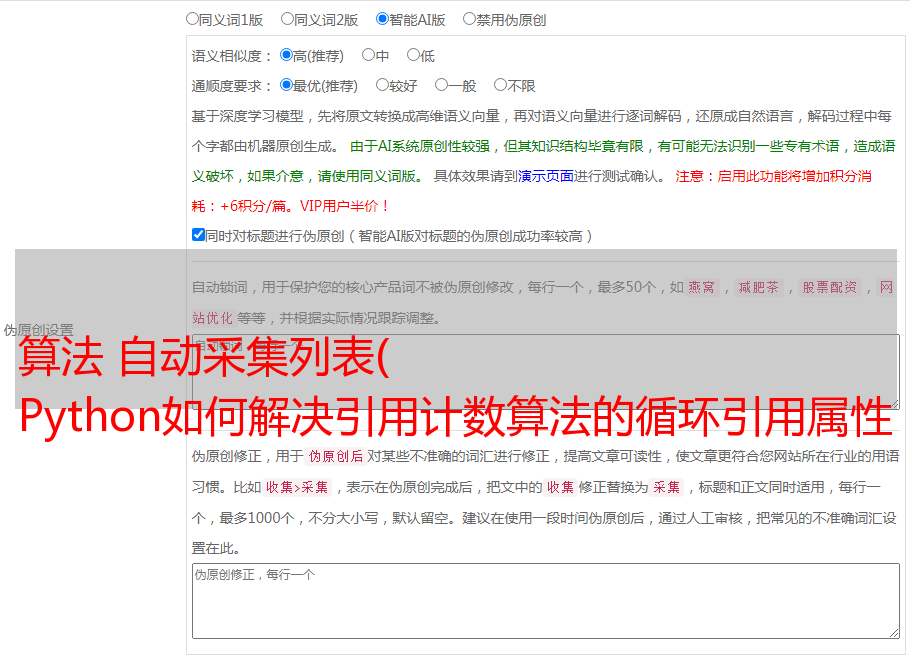This screenshot has height=658, width=911.
Task: Select 不限 for 通顺度要求
Action: pos(500,86)
